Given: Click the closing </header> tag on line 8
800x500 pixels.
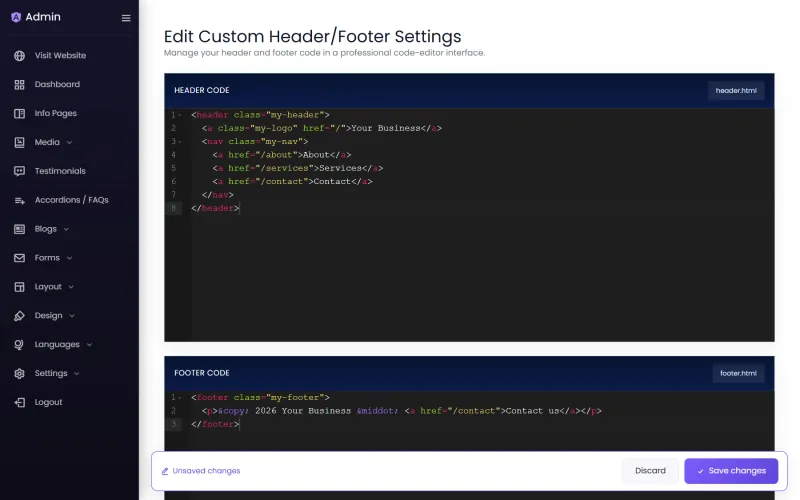Looking at the screenshot, I should pyautogui.click(x=215, y=208).
